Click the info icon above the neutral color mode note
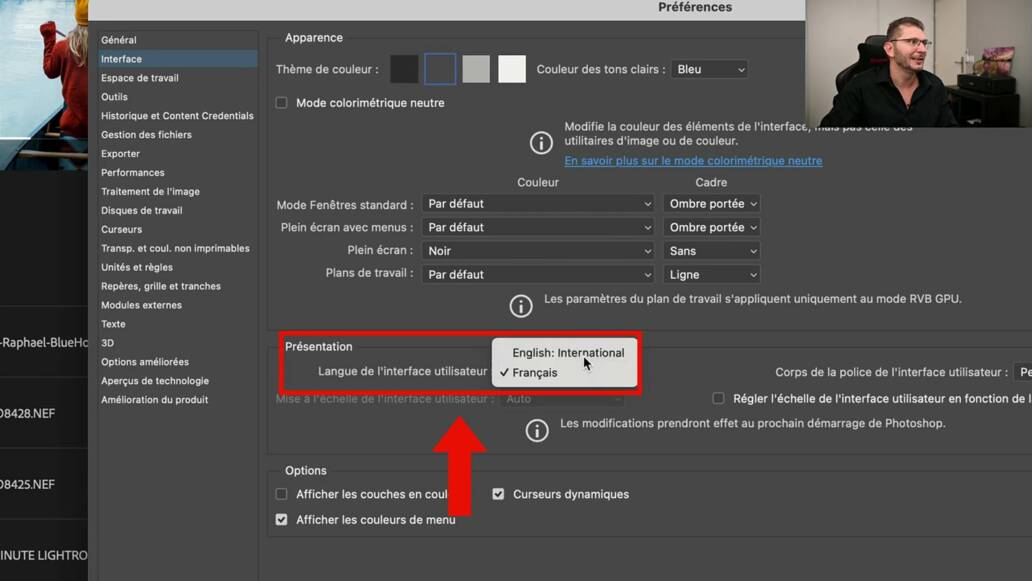 [x=540, y=144]
